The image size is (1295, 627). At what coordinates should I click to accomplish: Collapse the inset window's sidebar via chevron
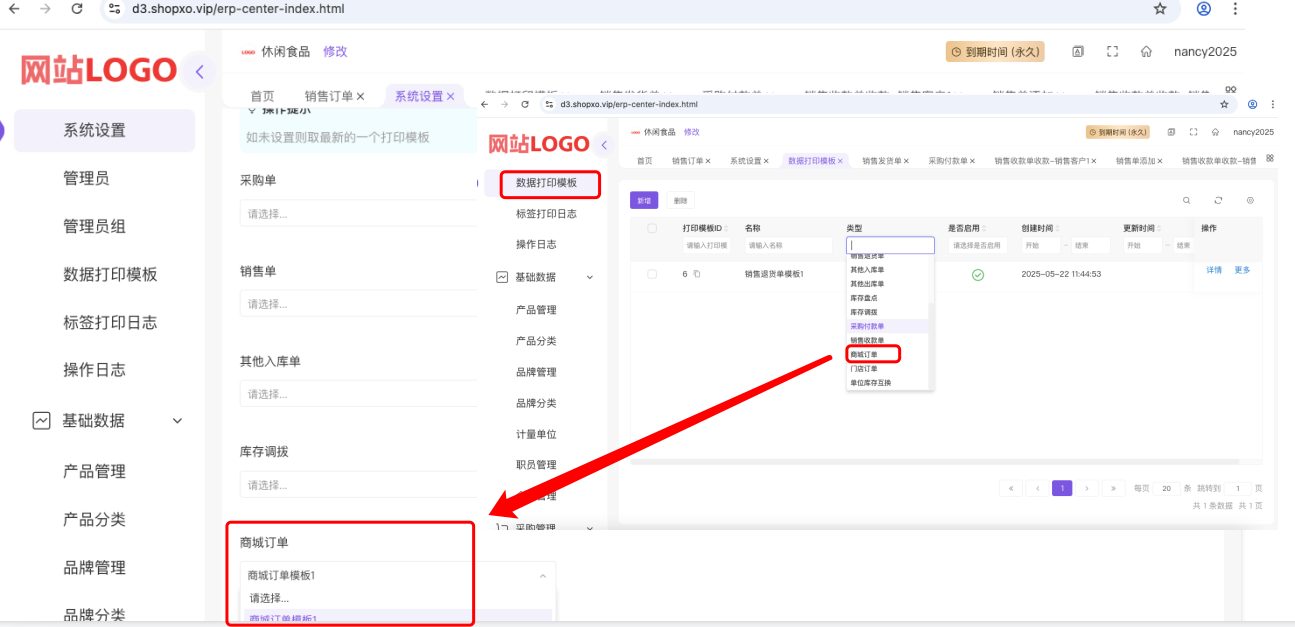click(x=603, y=146)
